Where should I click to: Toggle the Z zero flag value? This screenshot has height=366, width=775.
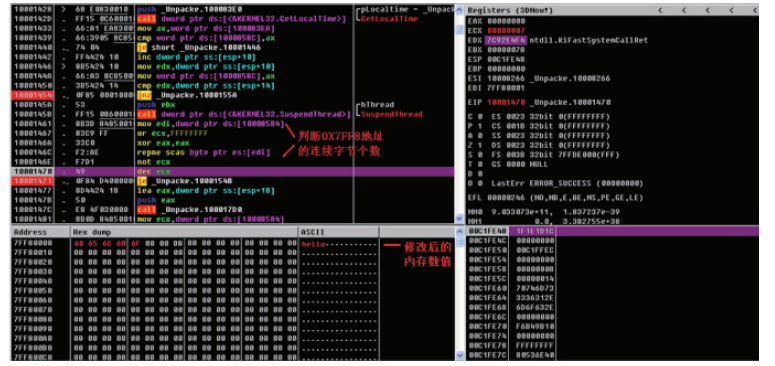(x=480, y=145)
